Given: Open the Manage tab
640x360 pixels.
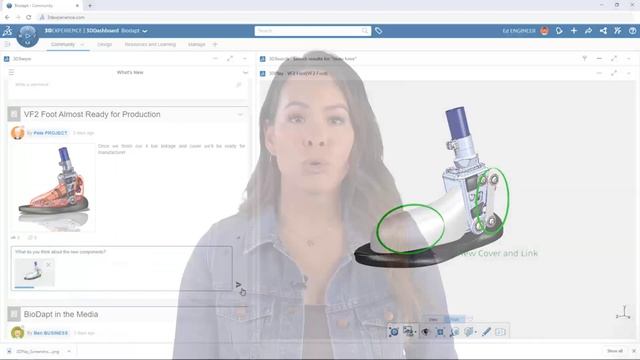Looking at the screenshot, I should pos(196,44).
